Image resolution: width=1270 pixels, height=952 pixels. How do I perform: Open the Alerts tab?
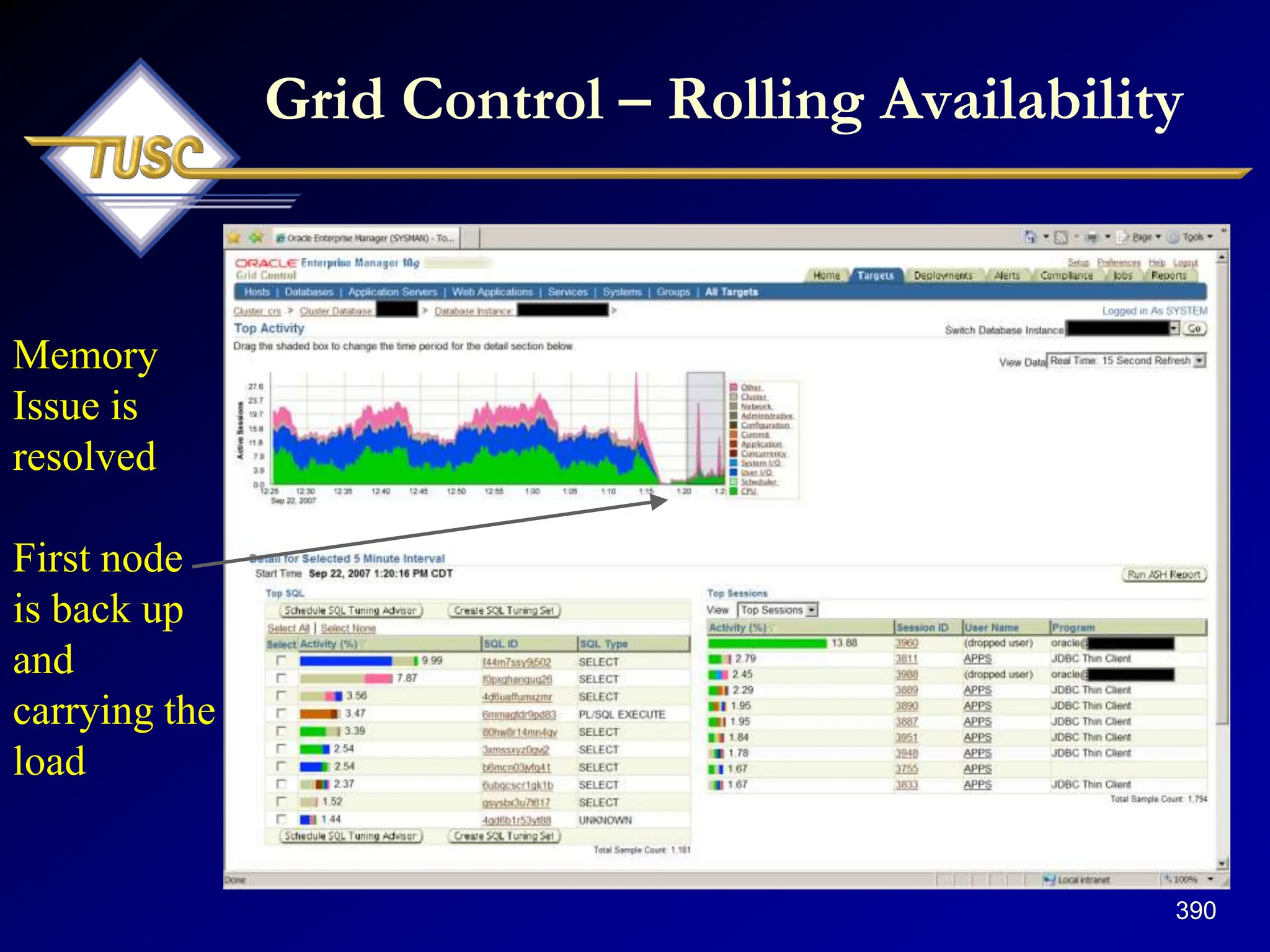[x=1007, y=276]
